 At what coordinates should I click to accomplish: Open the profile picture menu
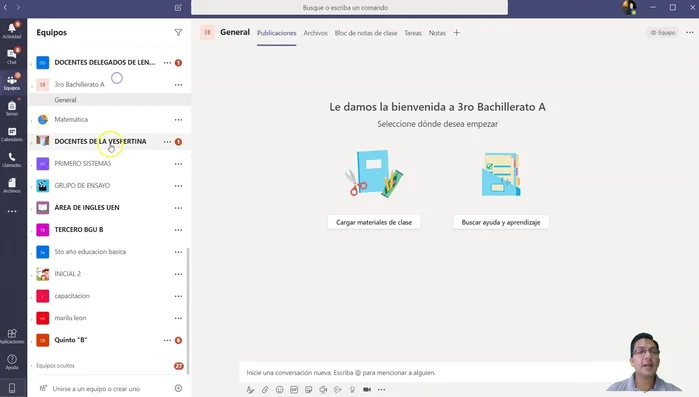629,8
